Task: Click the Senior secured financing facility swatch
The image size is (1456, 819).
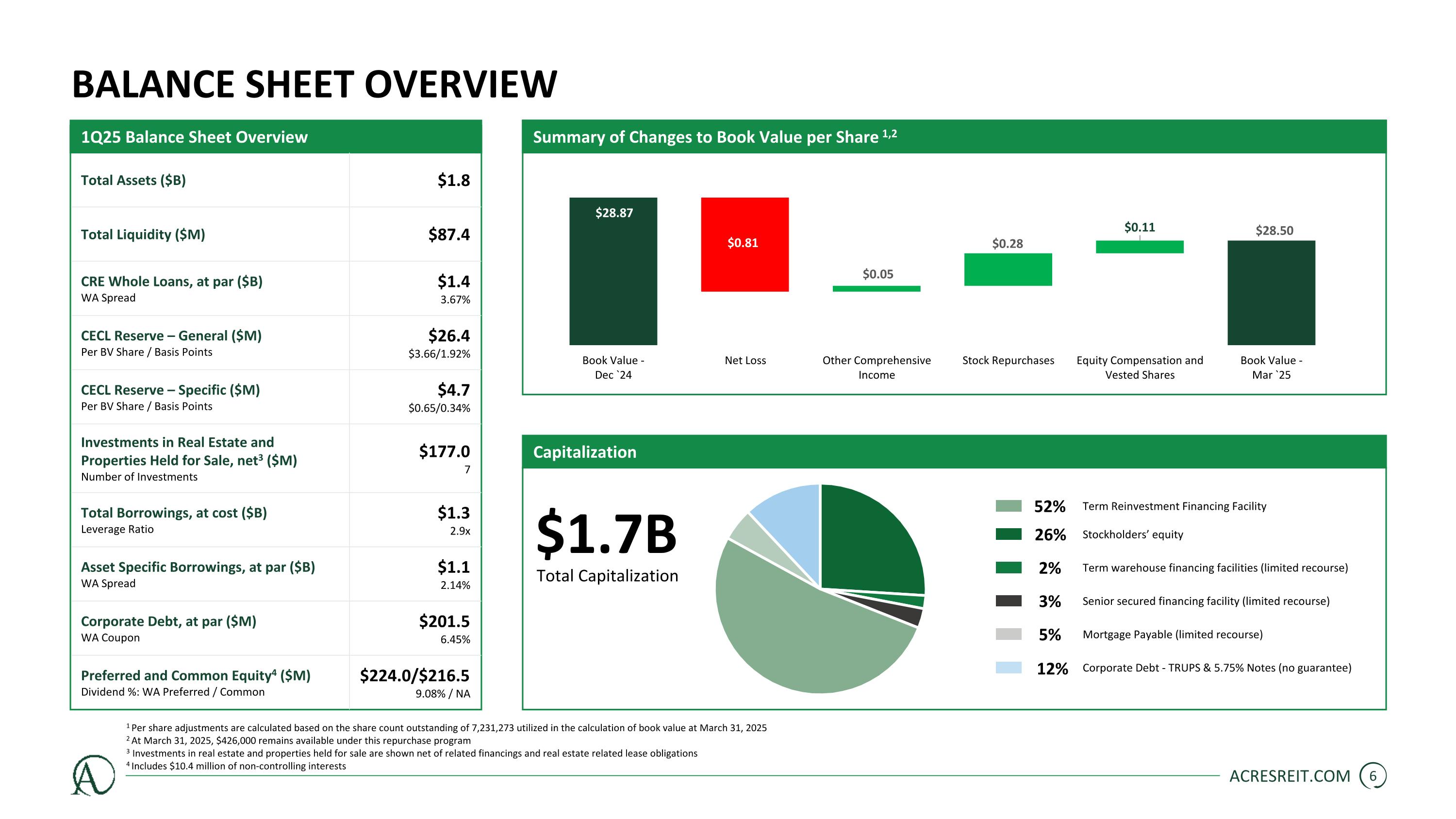Action: point(1009,601)
